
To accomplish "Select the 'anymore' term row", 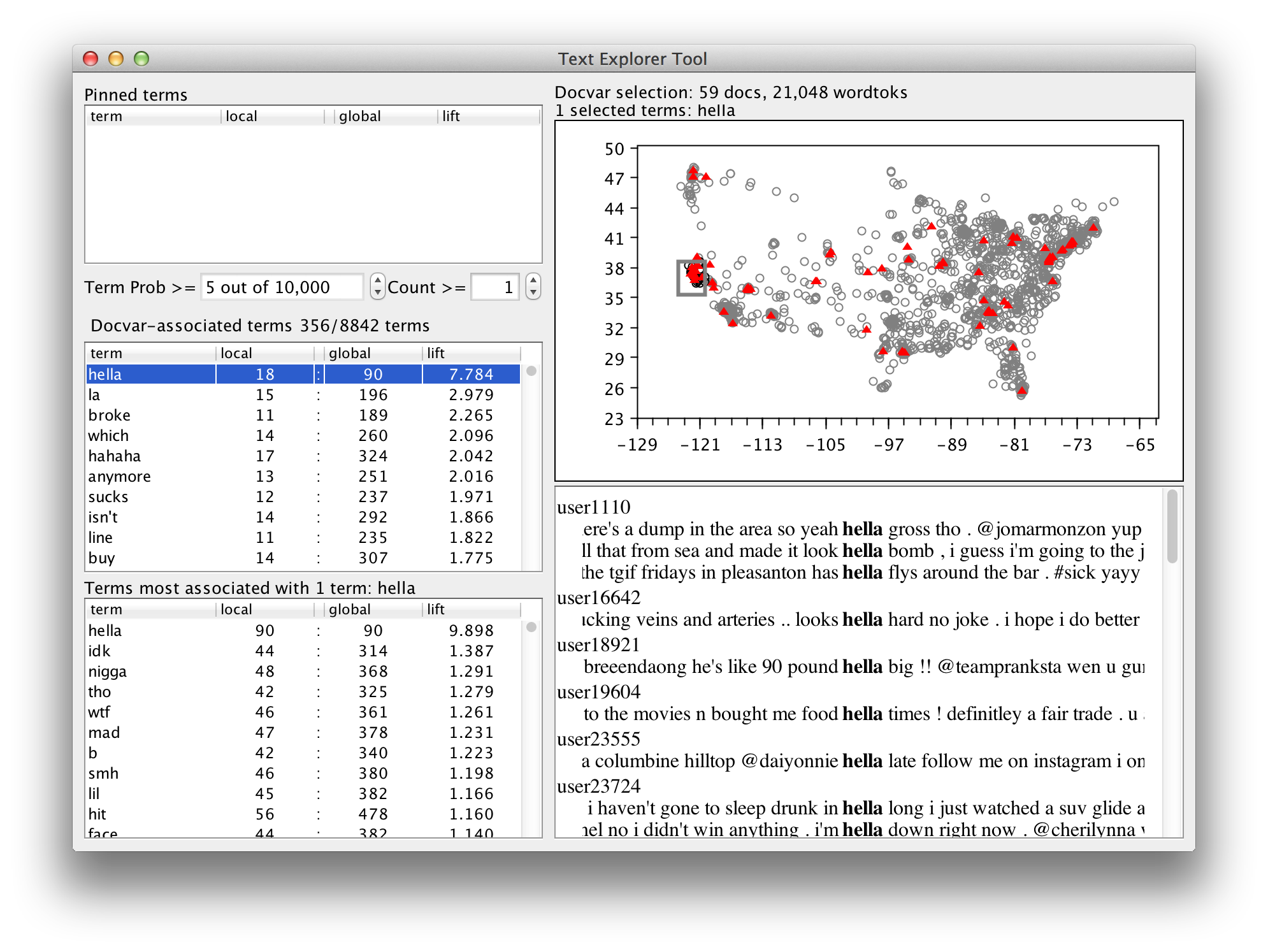I will coord(303,476).
